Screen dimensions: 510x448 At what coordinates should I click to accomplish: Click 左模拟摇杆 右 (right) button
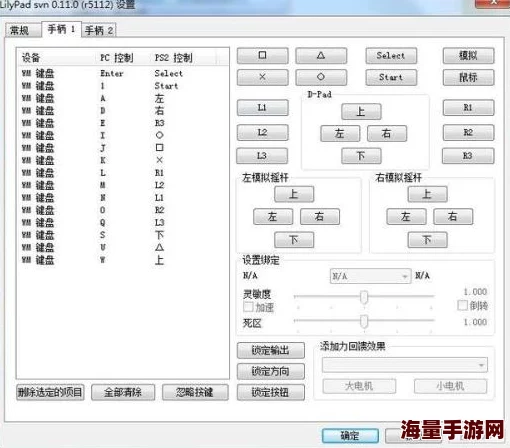click(x=320, y=217)
